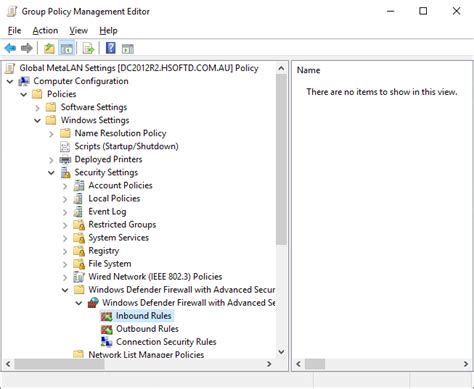Image resolution: width=474 pixels, height=389 pixels.
Task: Click the Up One Level folder icon
Action: click(x=49, y=49)
